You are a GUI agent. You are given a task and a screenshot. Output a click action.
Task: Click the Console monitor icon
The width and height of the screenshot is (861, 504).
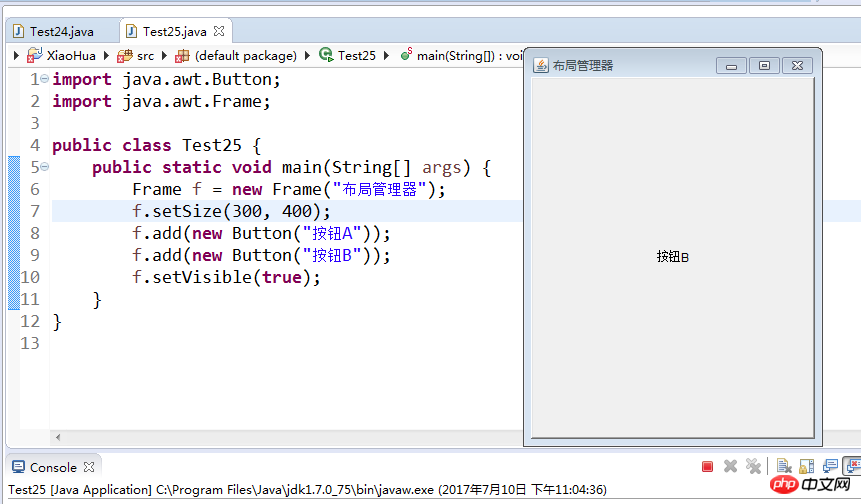(x=18, y=467)
